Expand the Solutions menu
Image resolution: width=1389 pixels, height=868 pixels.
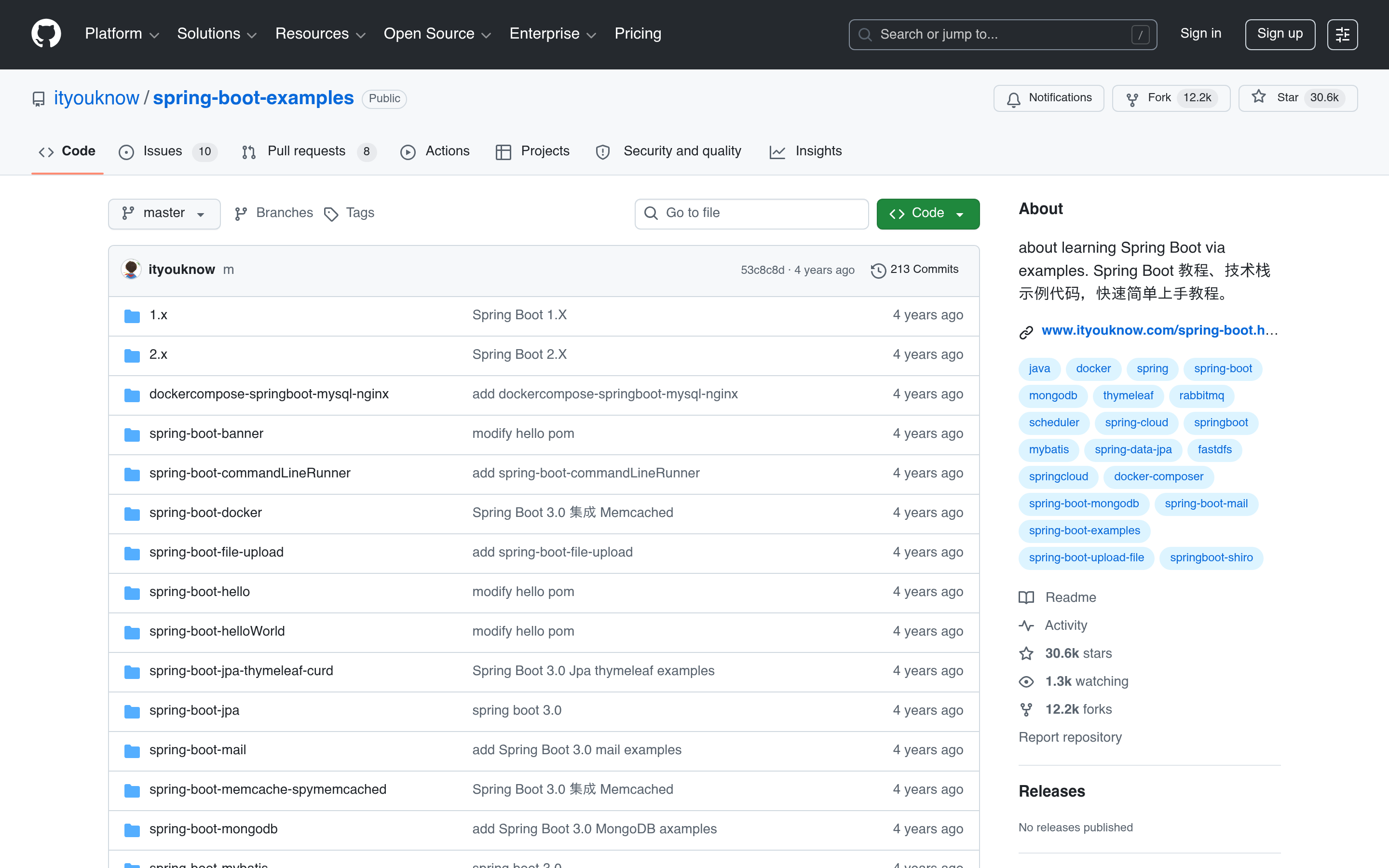point(217,34)
